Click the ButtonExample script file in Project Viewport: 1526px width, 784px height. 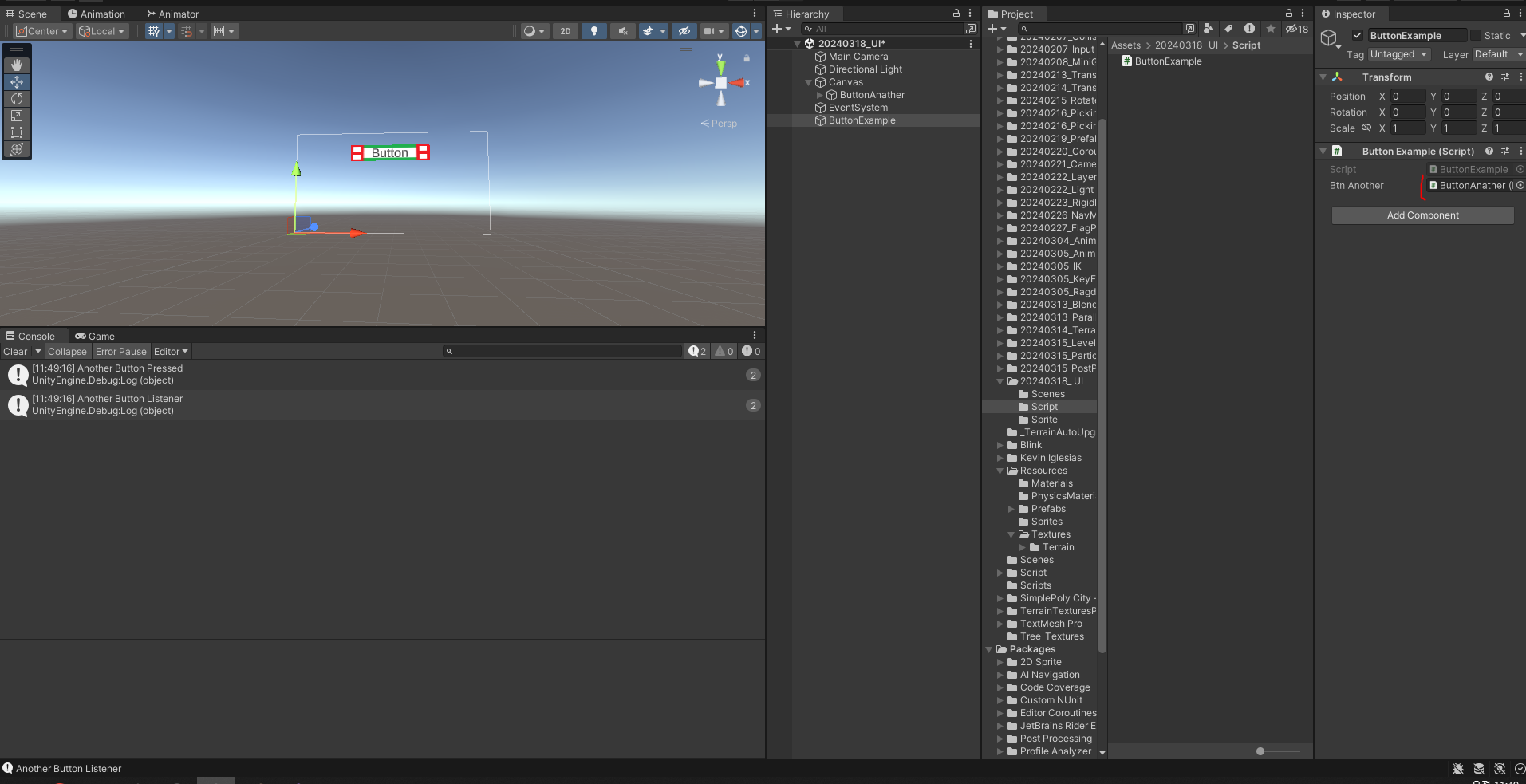tap(1161, 61)
